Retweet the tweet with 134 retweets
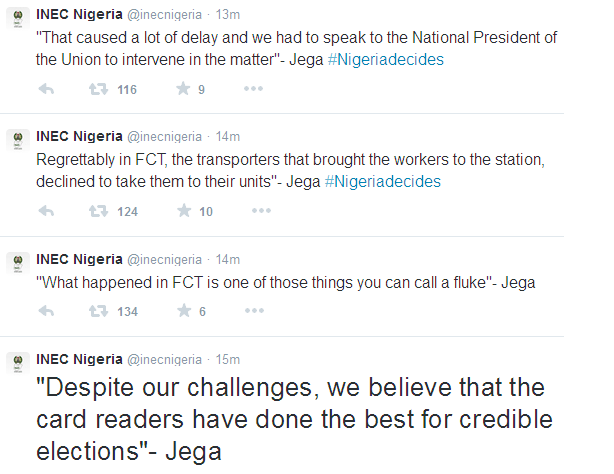614x474 pixels. click(x=99, y=312)
